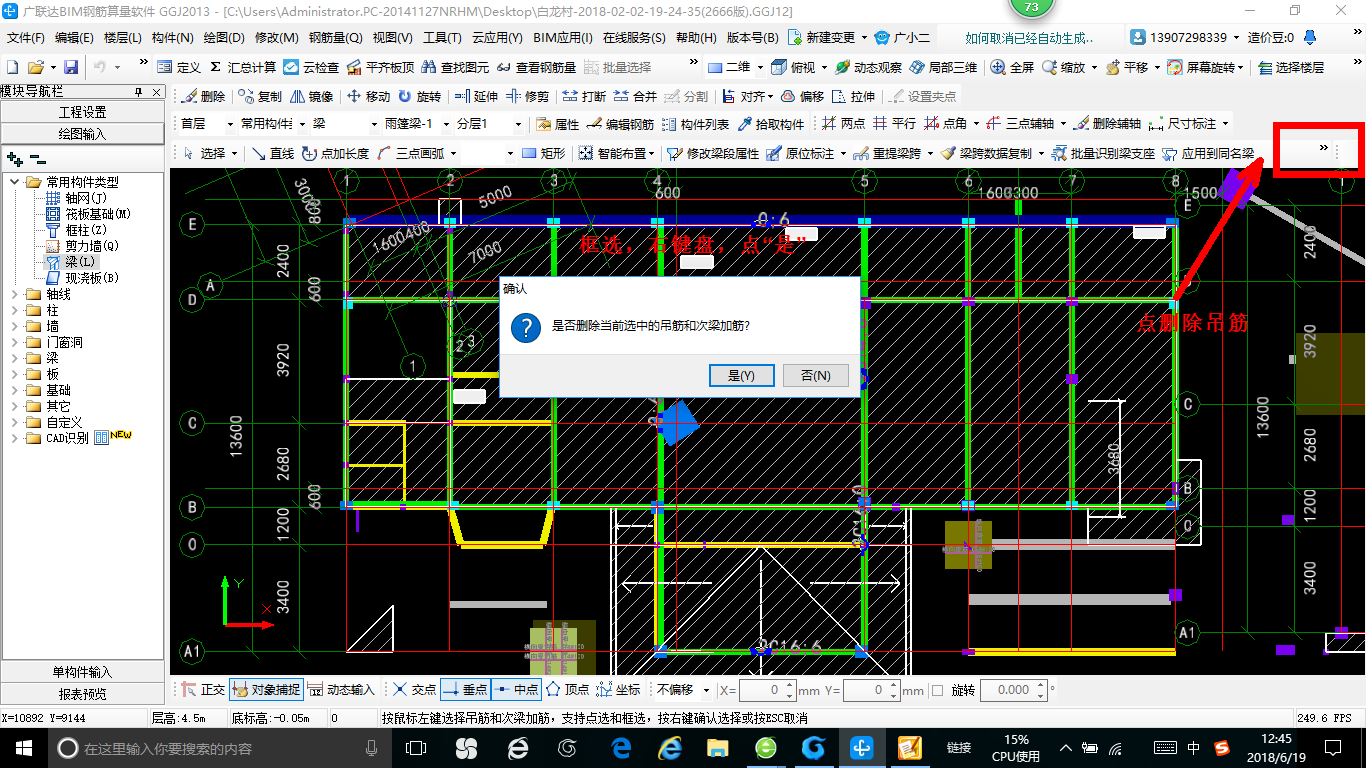The height and width of the screenshot is (768, 1366).
Task: Collapse the 常用构件类型 tree folder
Action: point(15,182)
